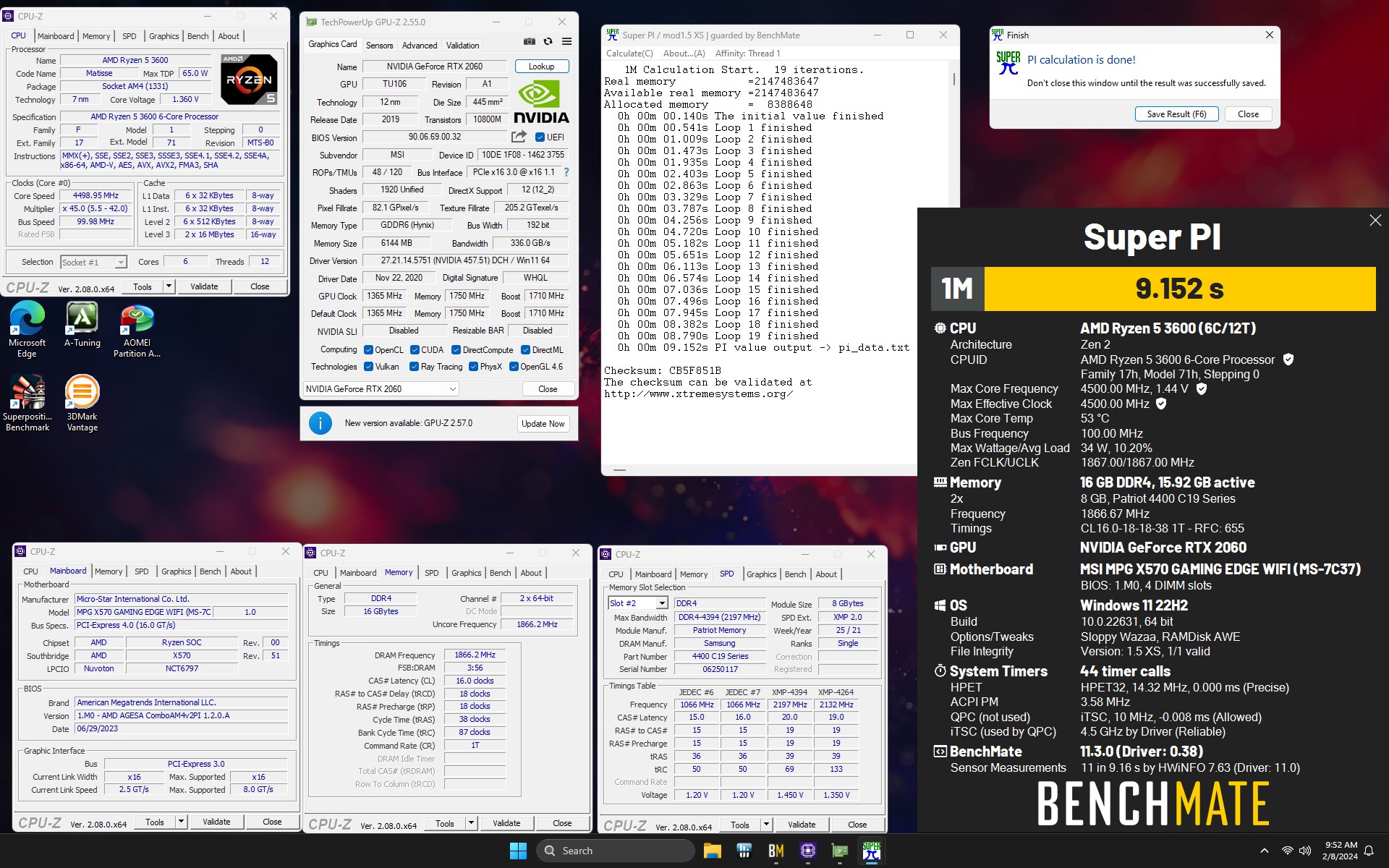This screenshot has width=1389, height=868.
Task: Expand Tools arrow in CPU-Z Memory window
Action: 471,823
